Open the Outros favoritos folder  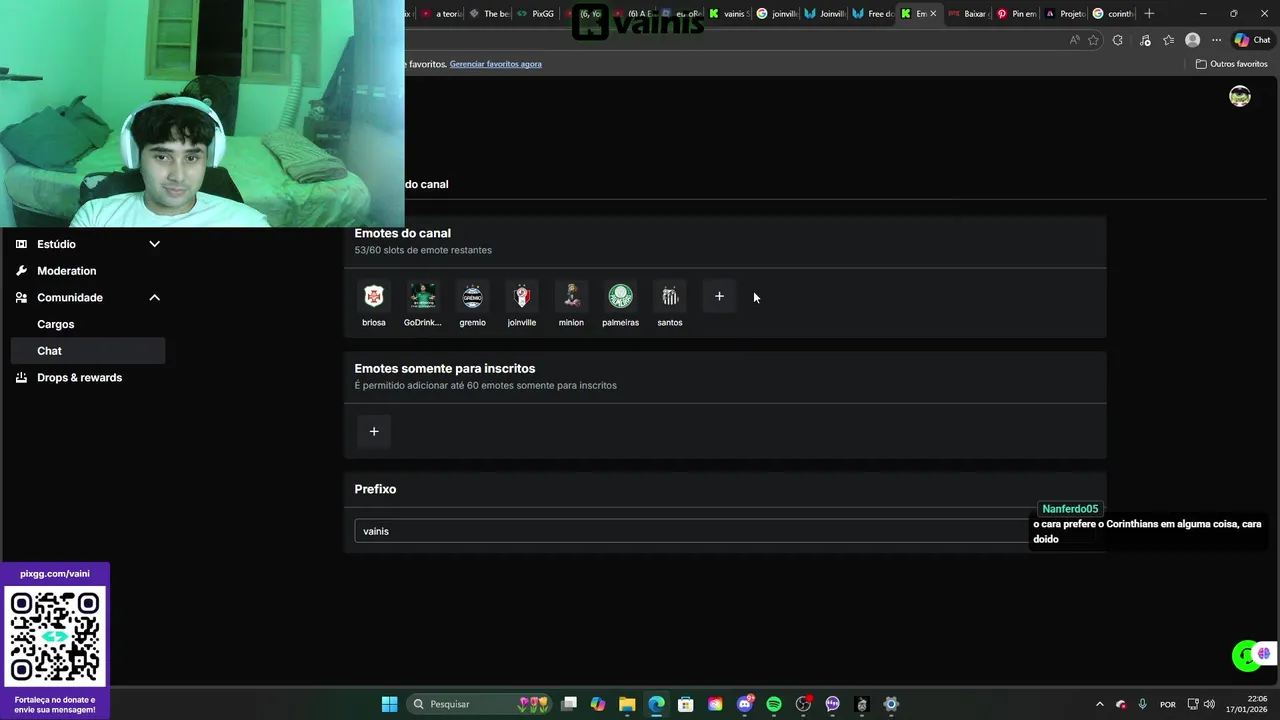point(1232,64)
